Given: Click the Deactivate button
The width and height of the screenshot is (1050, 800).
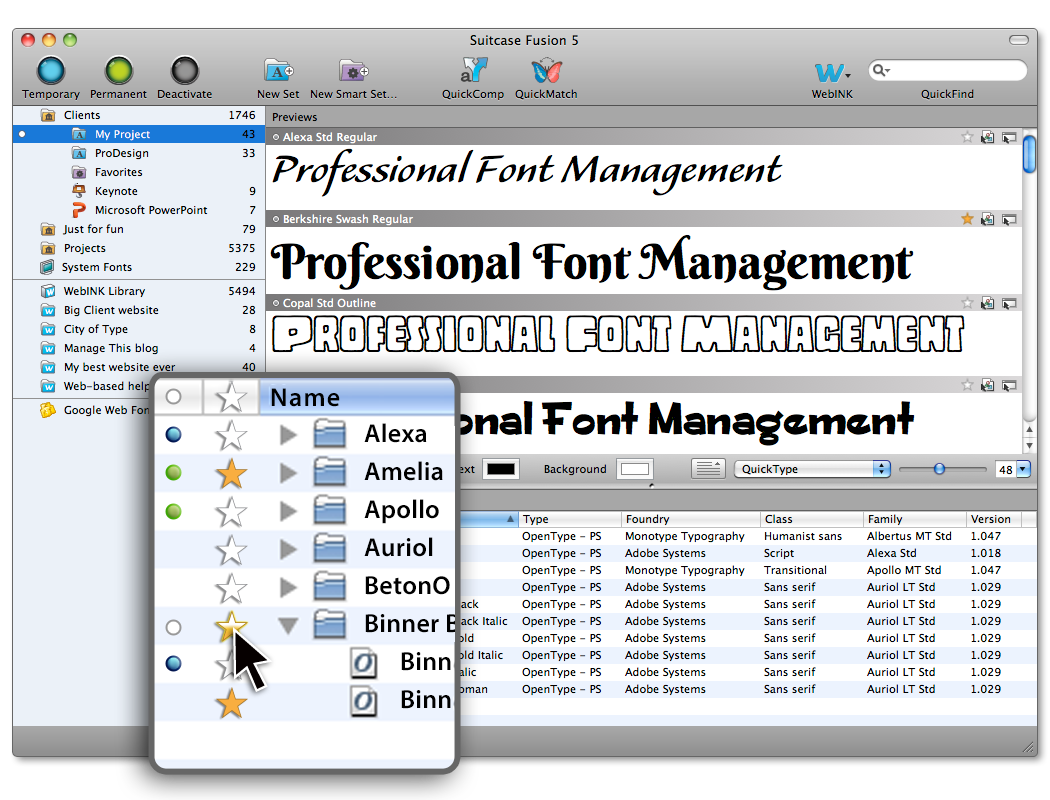Looking at the screenshot, I should [185, 72].
